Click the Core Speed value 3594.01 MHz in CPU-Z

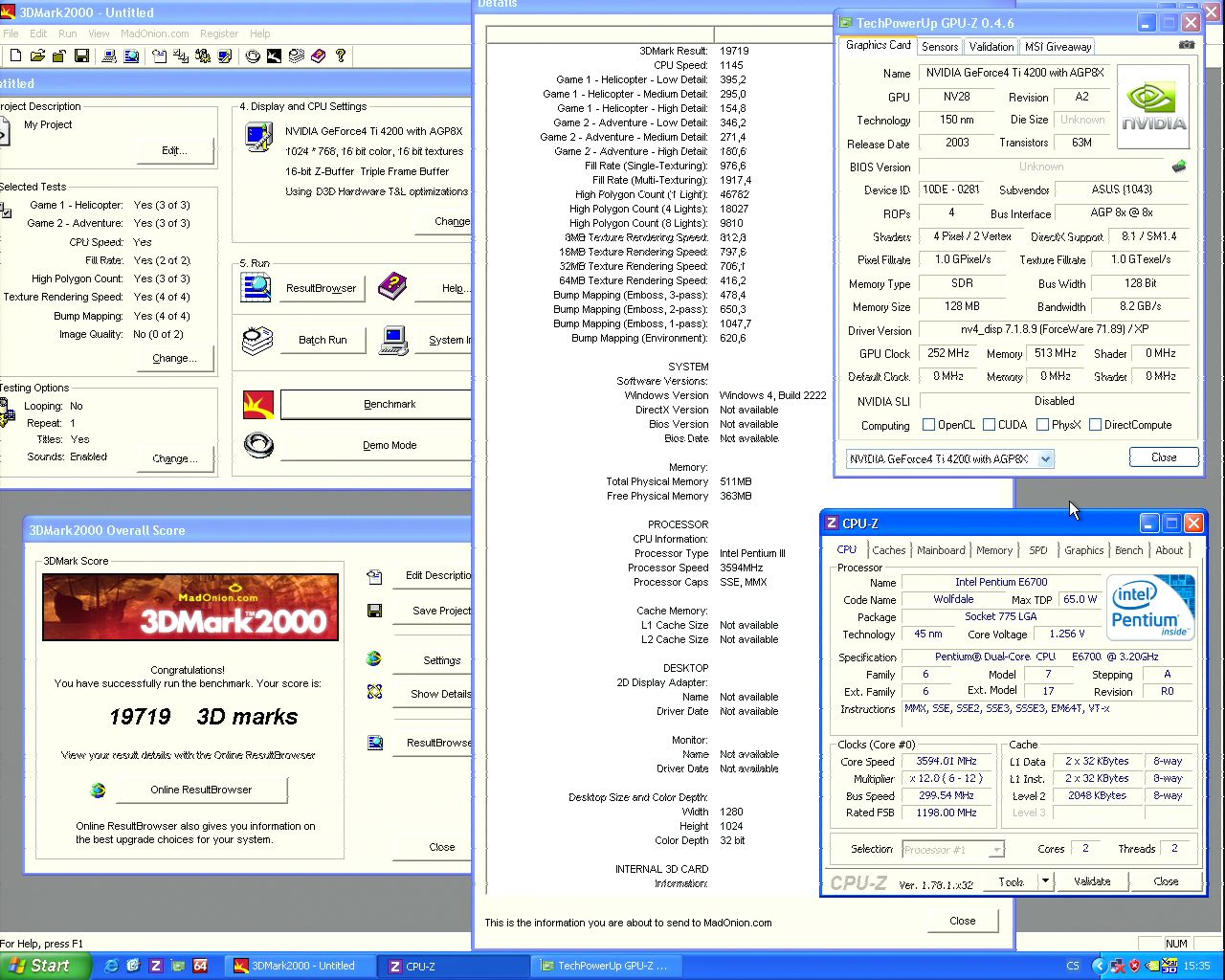[947, 762]
